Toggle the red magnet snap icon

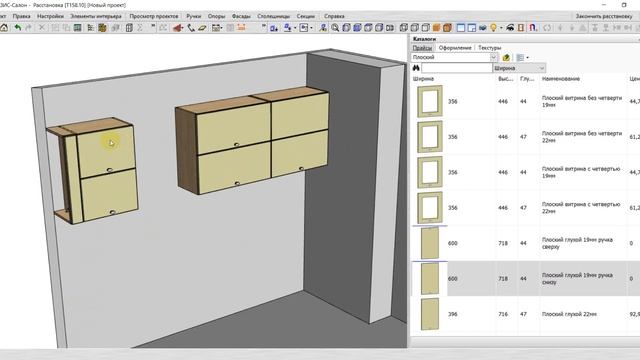[533, 28]
